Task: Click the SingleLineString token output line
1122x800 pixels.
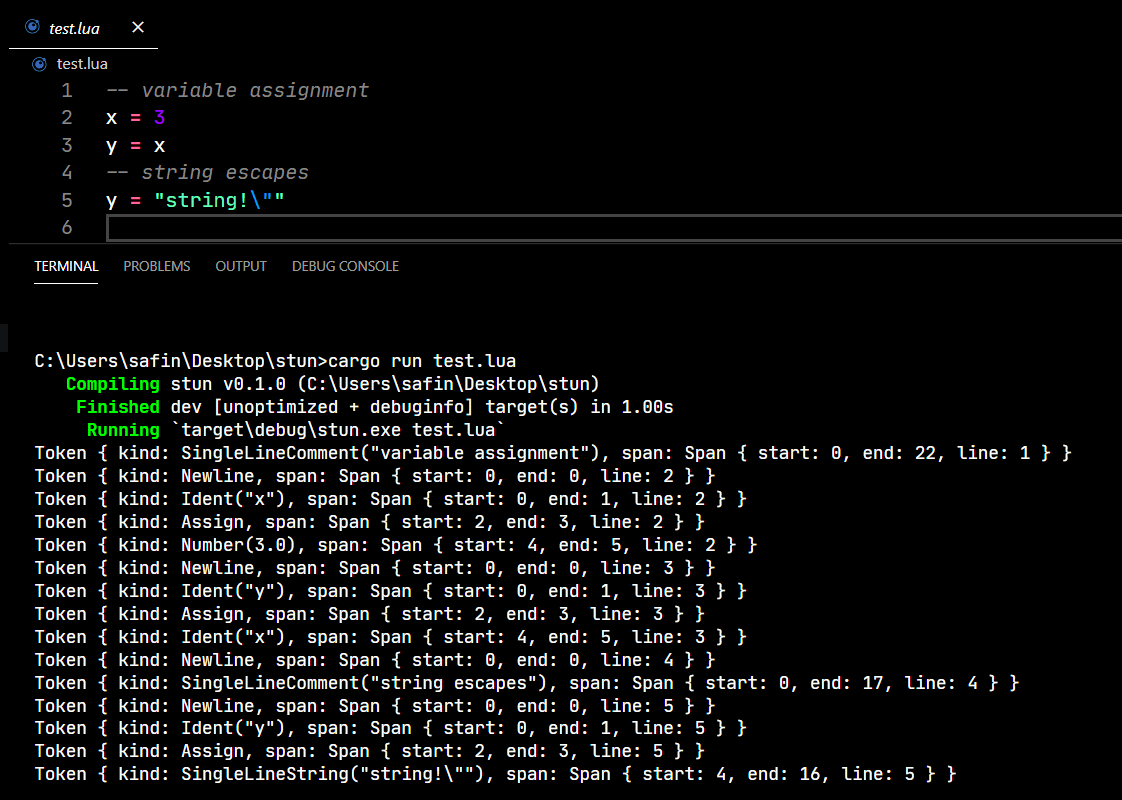Action: [x=495, y=774]
